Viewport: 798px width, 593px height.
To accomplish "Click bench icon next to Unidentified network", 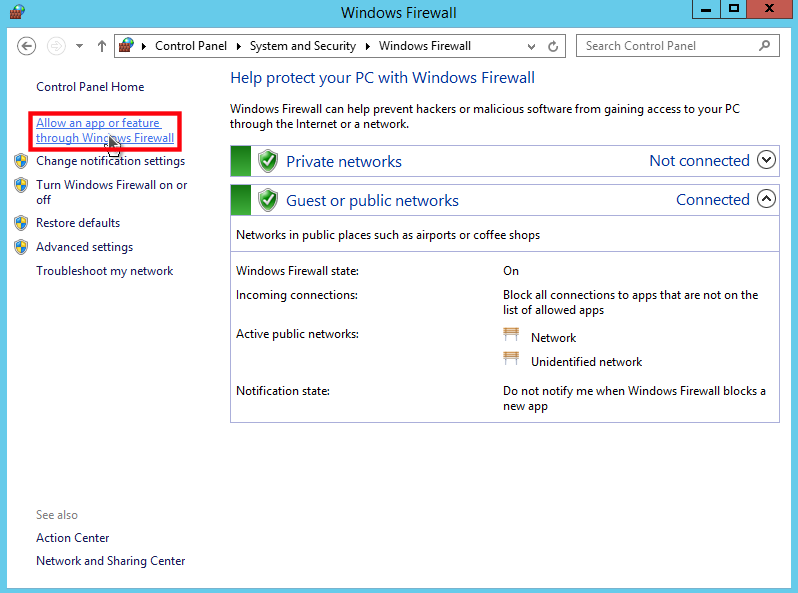I will 512,360.
